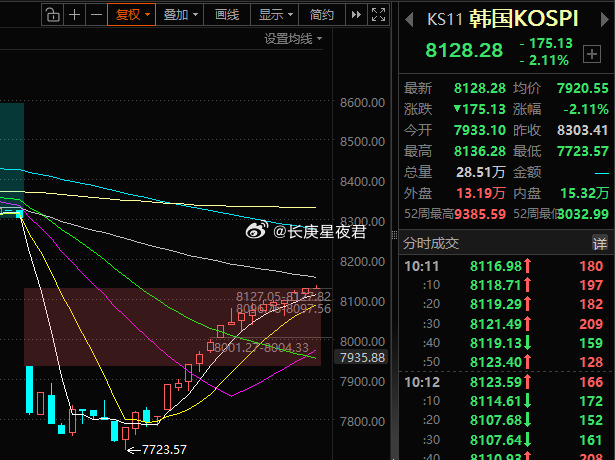Select 均价 value 7920.55
The width and height of the screenshot is (615, 460).
point(583,88)
